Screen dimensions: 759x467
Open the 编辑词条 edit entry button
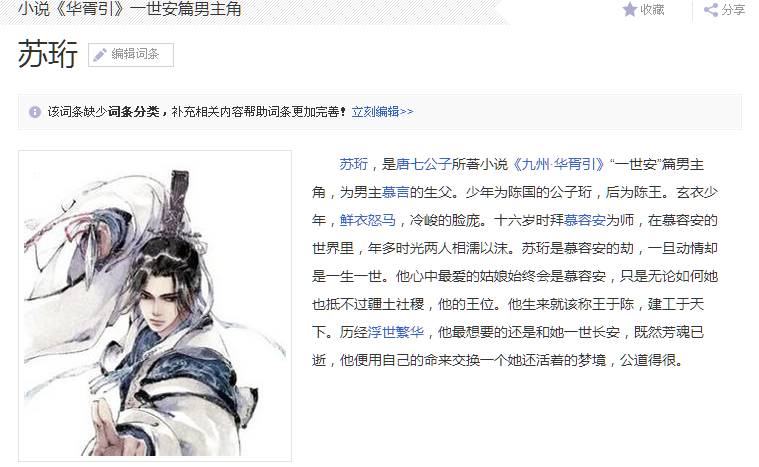[x=131, y=55]
